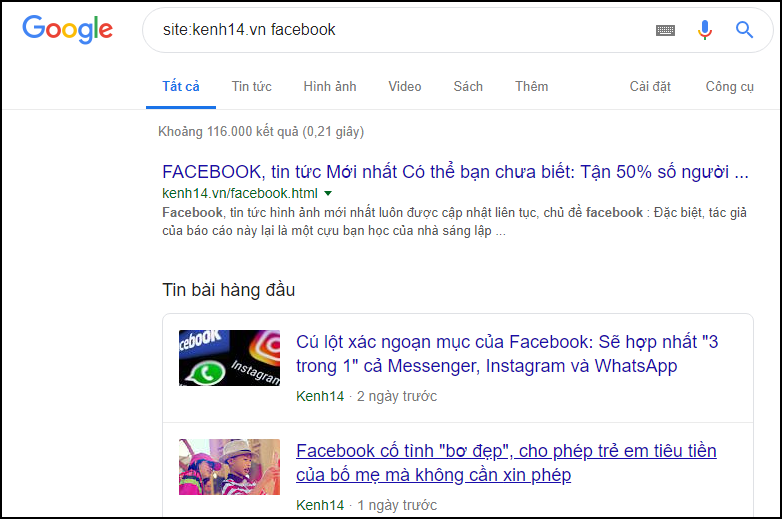Switch to the Hình ảnh tab
782x519 pixels.
point(330,86)
